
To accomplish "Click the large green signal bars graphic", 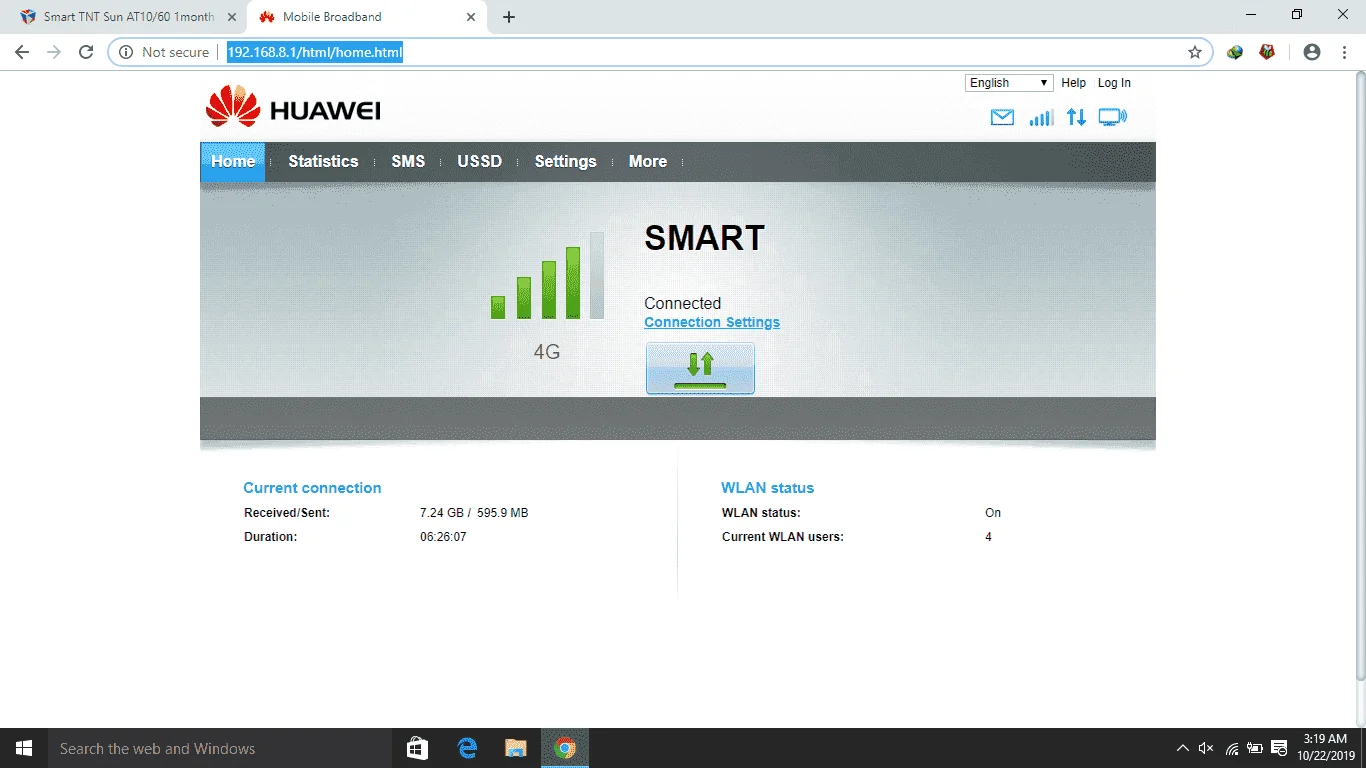I will (x=547, y=276).
